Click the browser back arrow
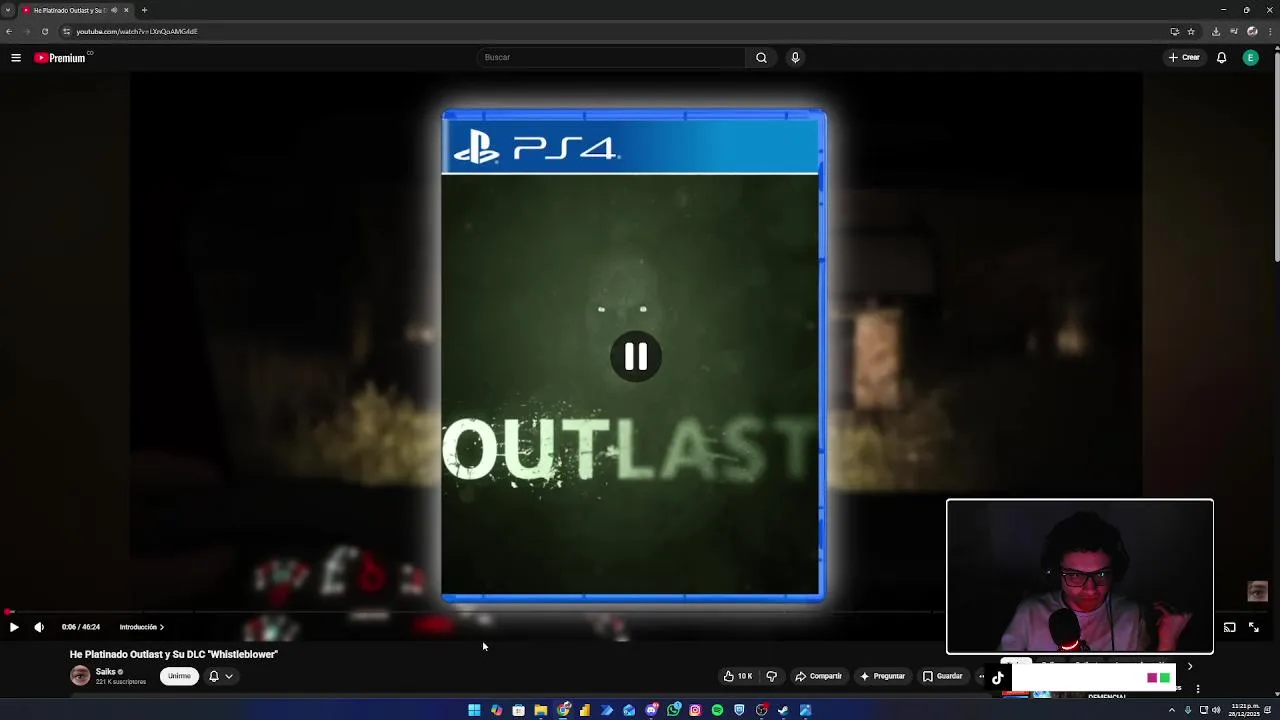The image size is (1280, 720). coord(9,31)
